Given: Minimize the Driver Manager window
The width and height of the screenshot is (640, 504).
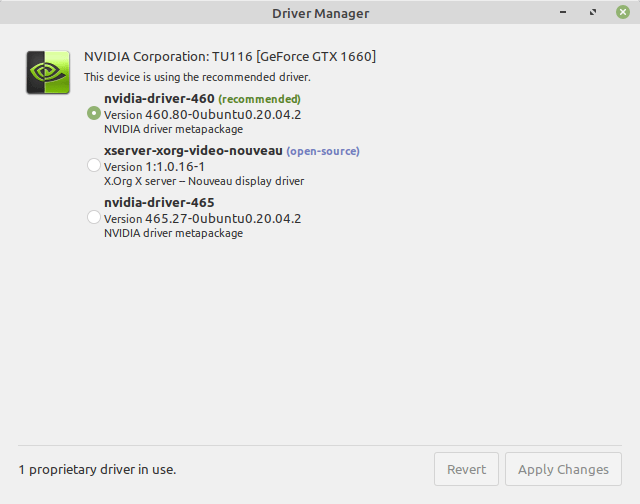Looking at the screenshot, I should (x=563, y=12).
